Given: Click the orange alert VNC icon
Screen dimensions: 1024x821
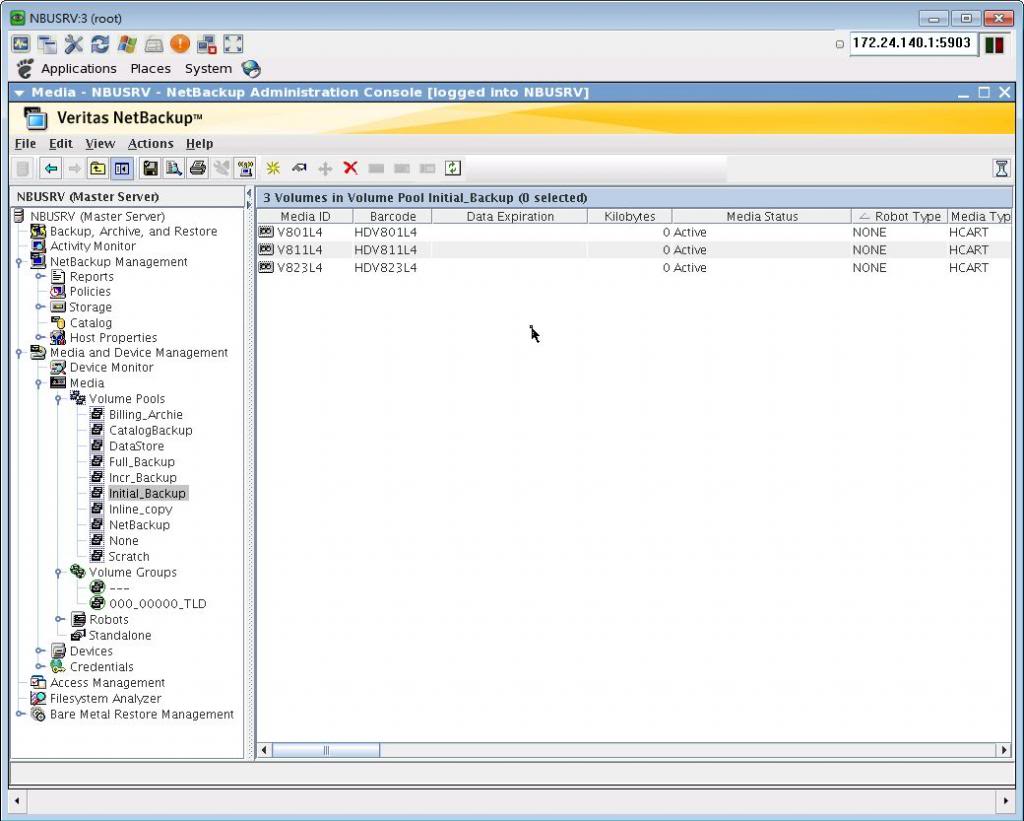Looking at the screenshot, I should tap(180, 44).
